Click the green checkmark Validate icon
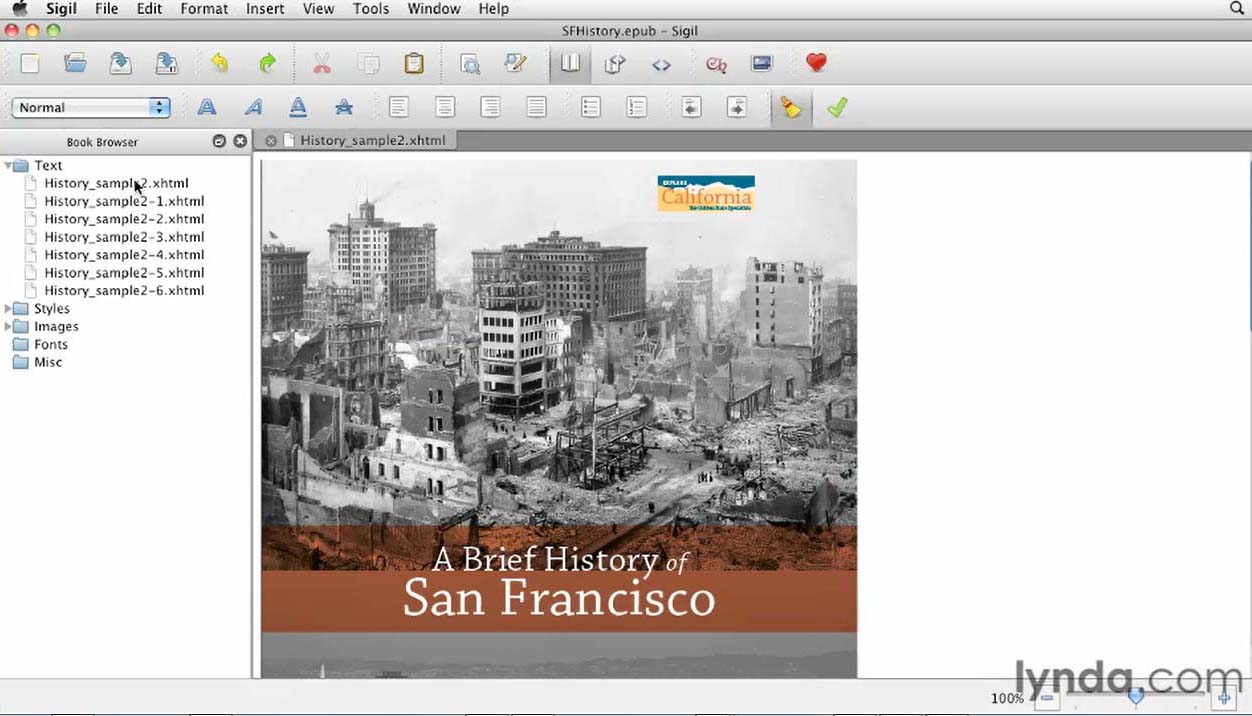Image resolution: width=1252 pixels, height=716 pixels. pos(837,108)
